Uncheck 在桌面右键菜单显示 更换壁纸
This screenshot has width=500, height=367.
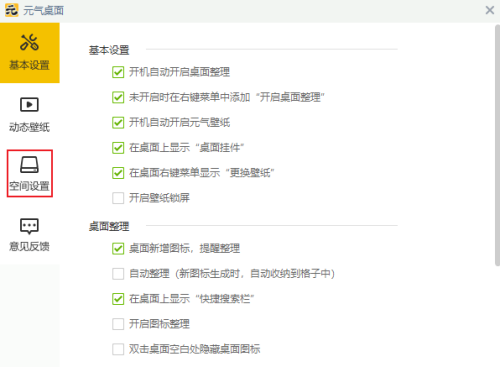[x=118, y=173]
